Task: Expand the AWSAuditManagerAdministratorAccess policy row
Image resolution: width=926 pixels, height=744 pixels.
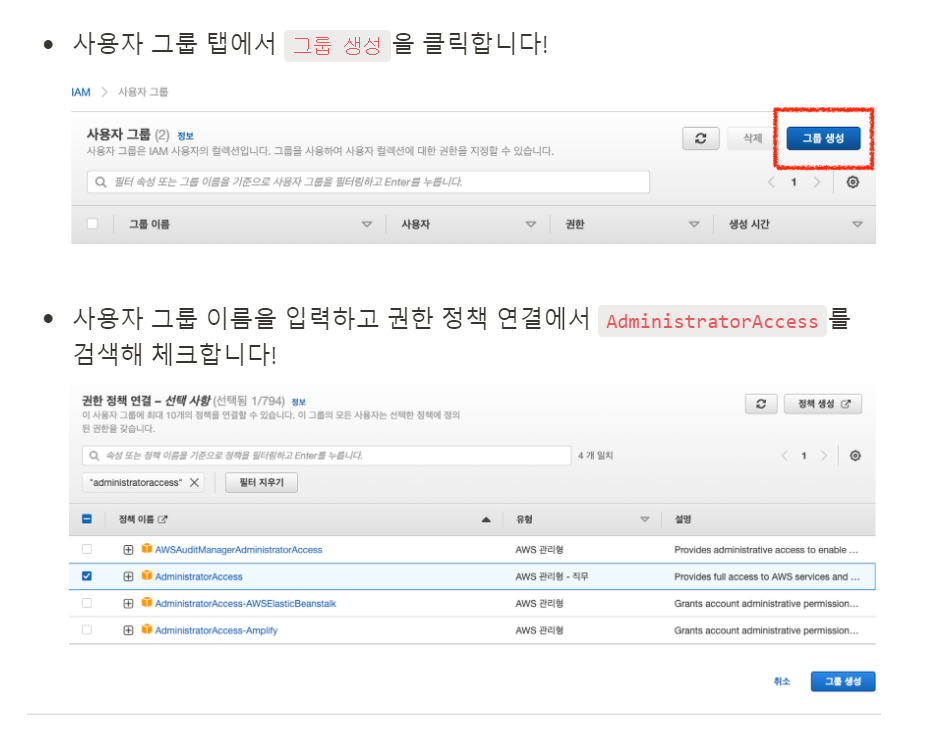Action: point(128,550)
